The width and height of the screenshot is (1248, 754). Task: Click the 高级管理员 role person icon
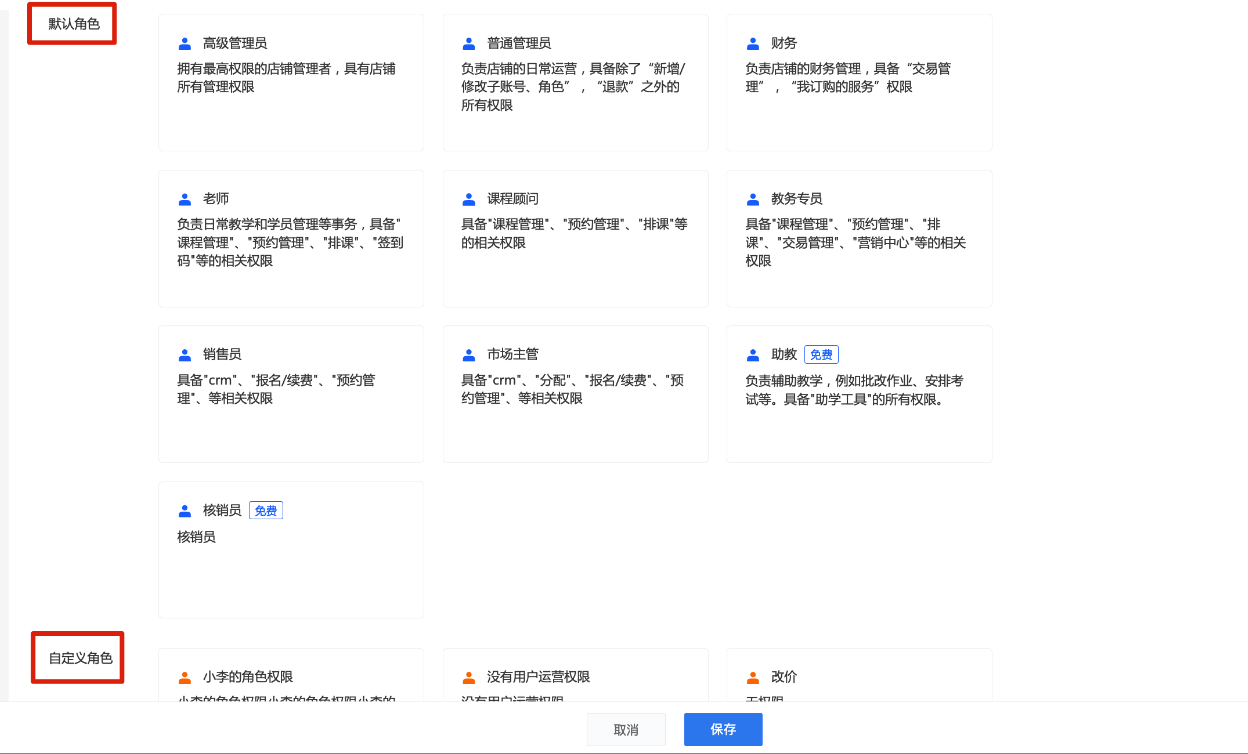185,44
